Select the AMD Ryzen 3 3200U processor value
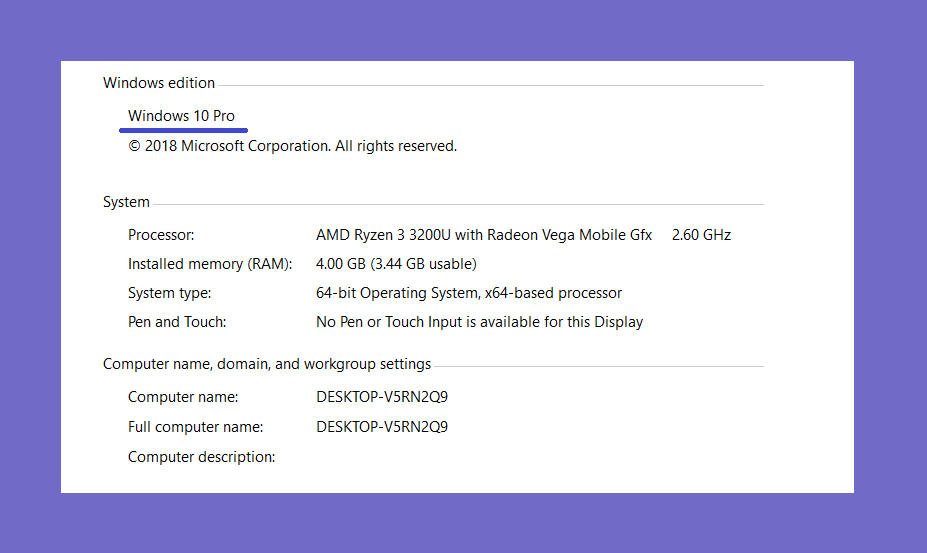Screen dimensions: 927x553 [484, 235]
